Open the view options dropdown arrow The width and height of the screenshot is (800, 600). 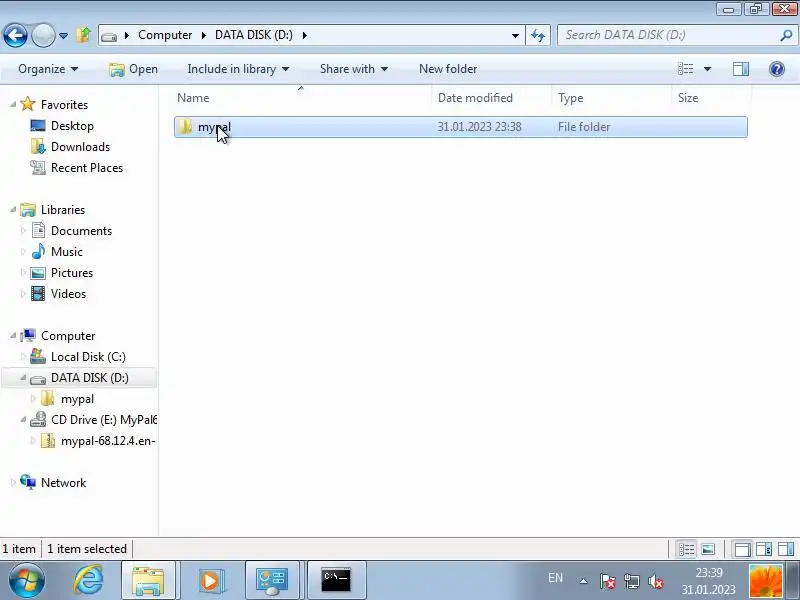(x=707, y=69)
